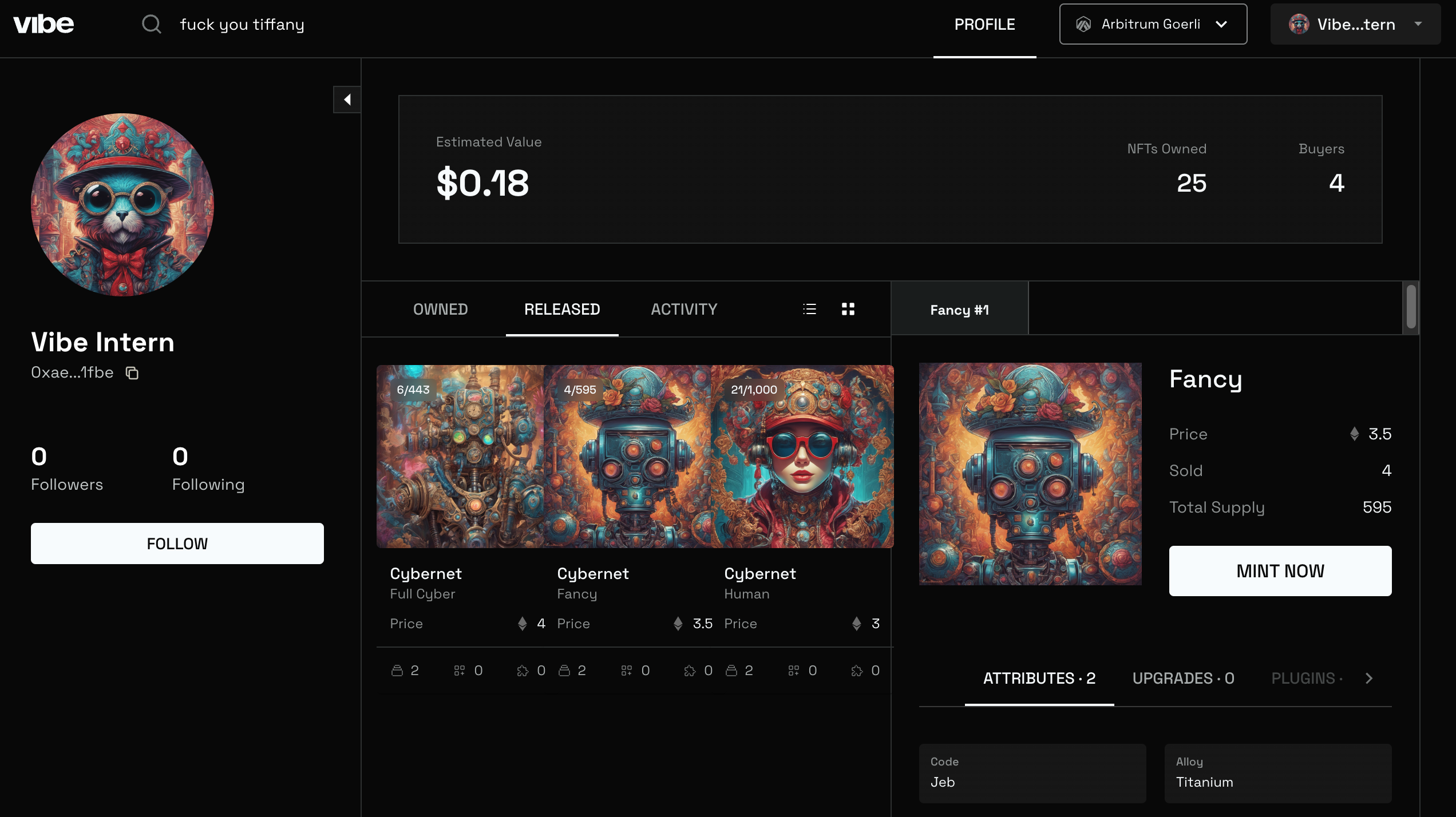Click the FOLLOW button
1456x817 pixels.
[177, 544]
